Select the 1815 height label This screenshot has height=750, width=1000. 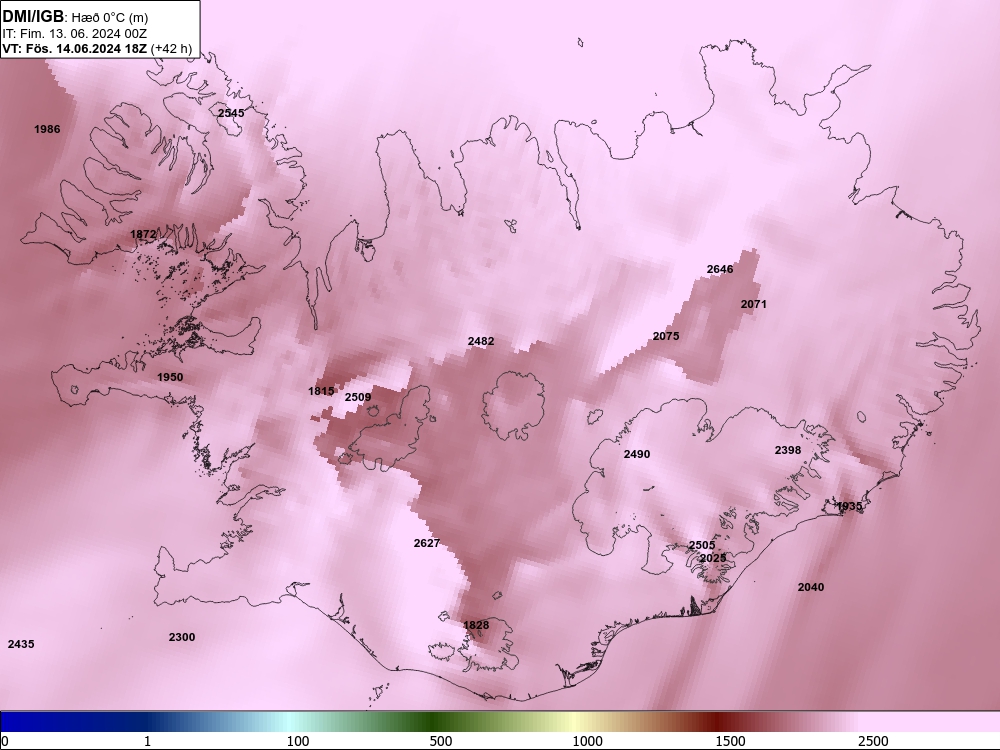(321, 391)
